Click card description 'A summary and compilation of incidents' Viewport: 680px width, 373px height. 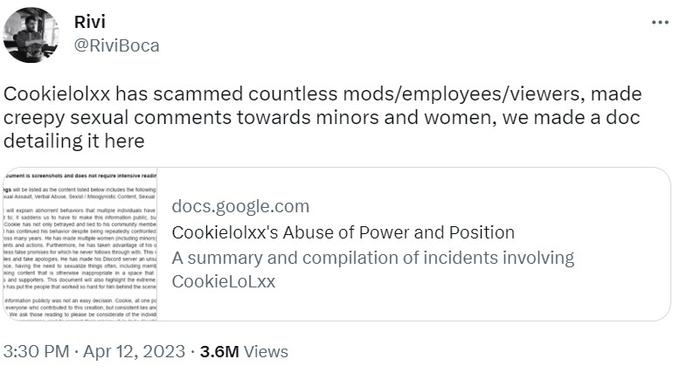pyautogui.click(x=333, y=258)
